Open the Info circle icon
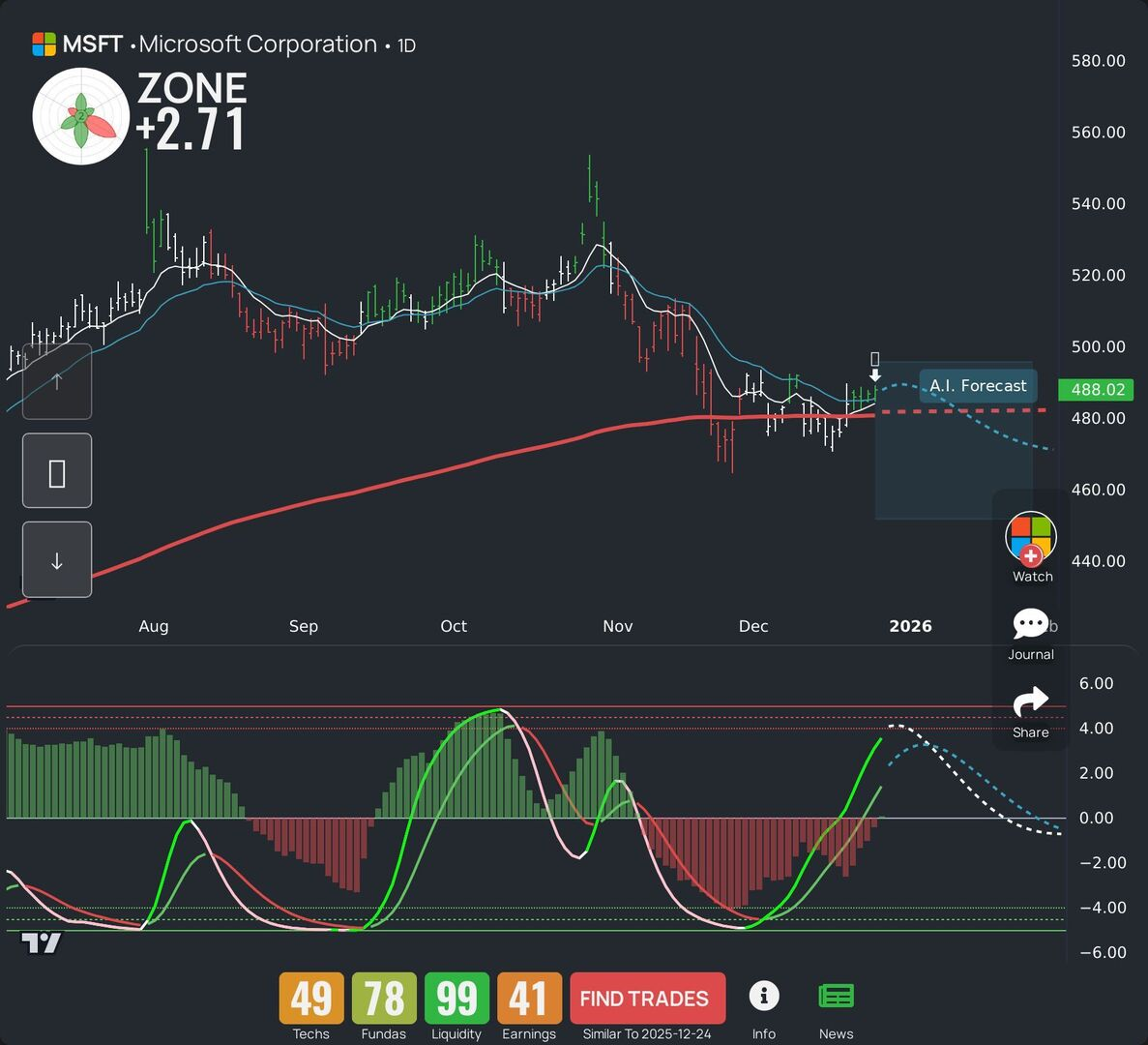1148x1045 pixels. 764,996
